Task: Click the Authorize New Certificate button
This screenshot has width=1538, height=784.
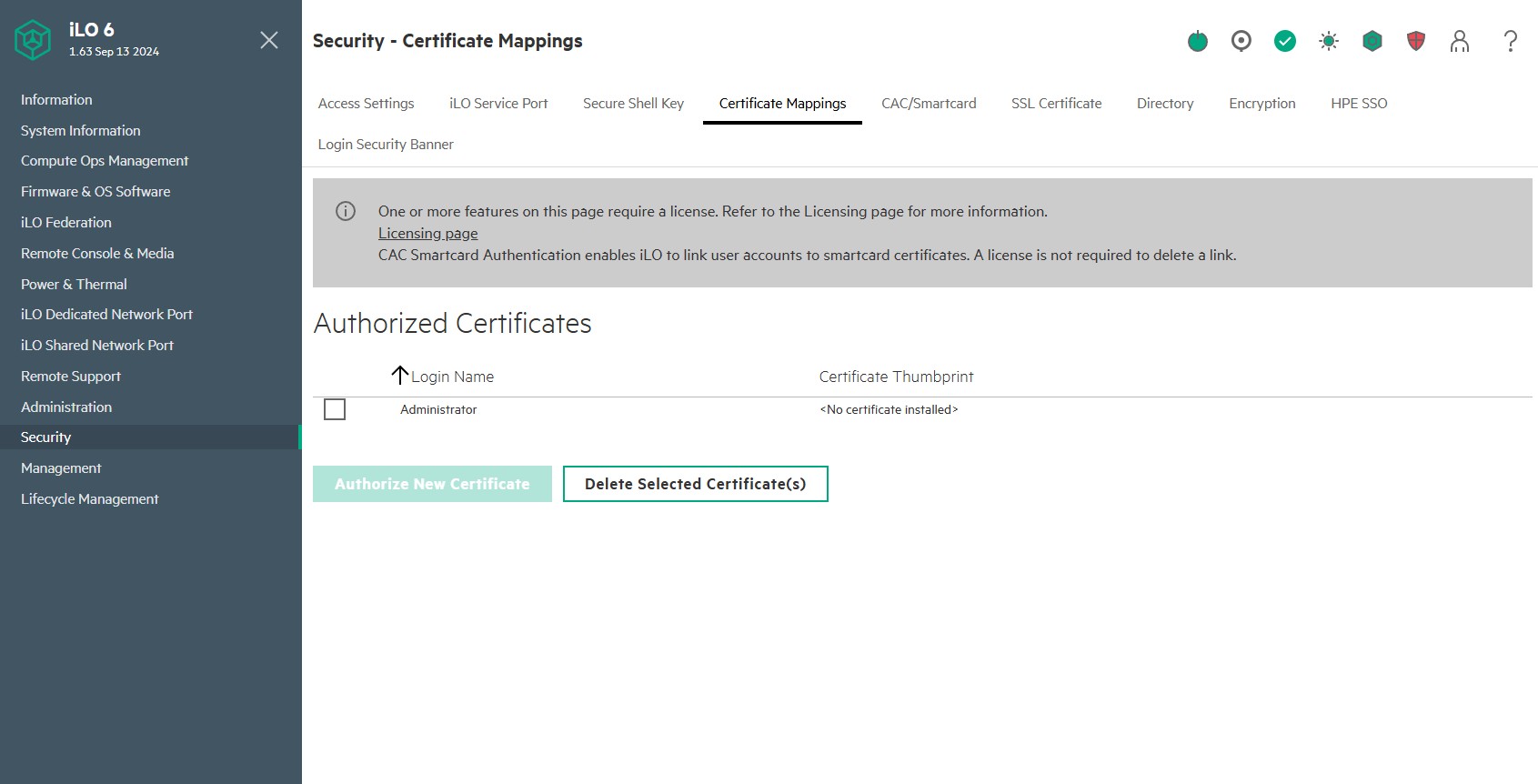Action: (x=432, y=484)
